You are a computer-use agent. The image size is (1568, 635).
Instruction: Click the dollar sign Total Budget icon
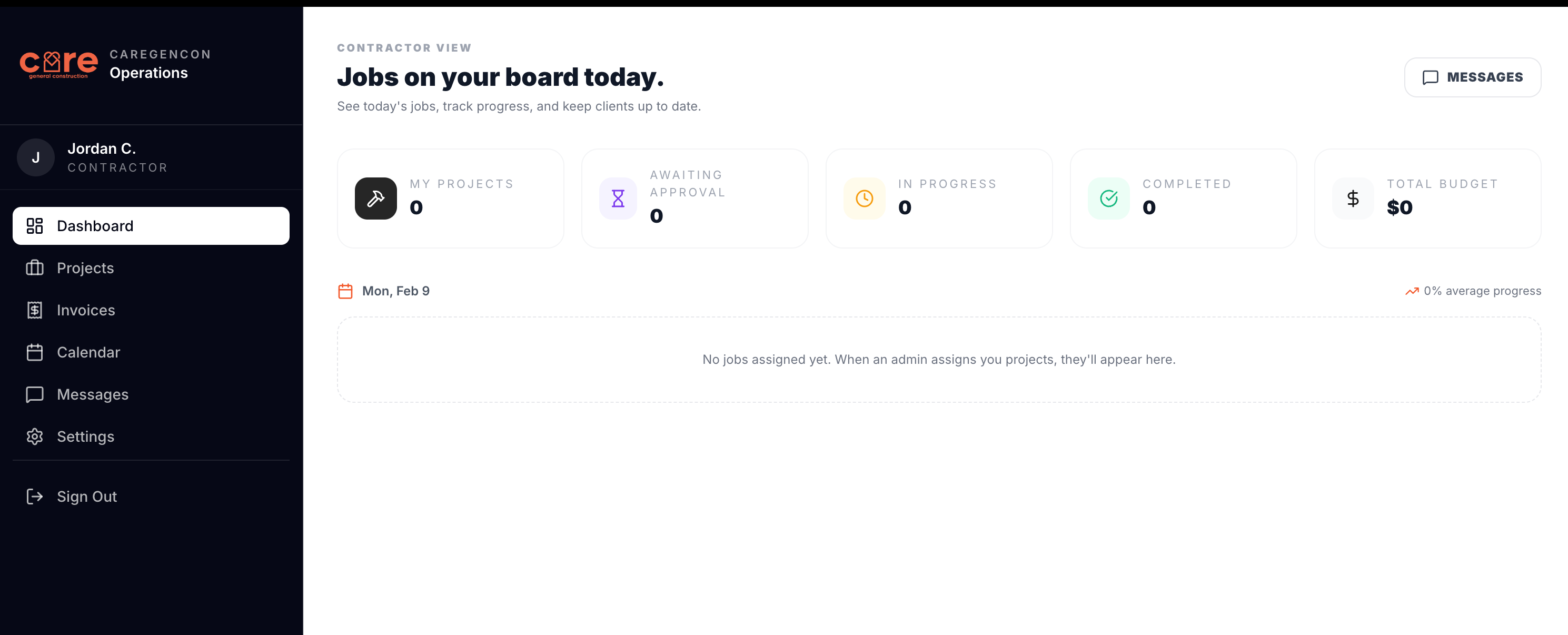coord(1353,199)
